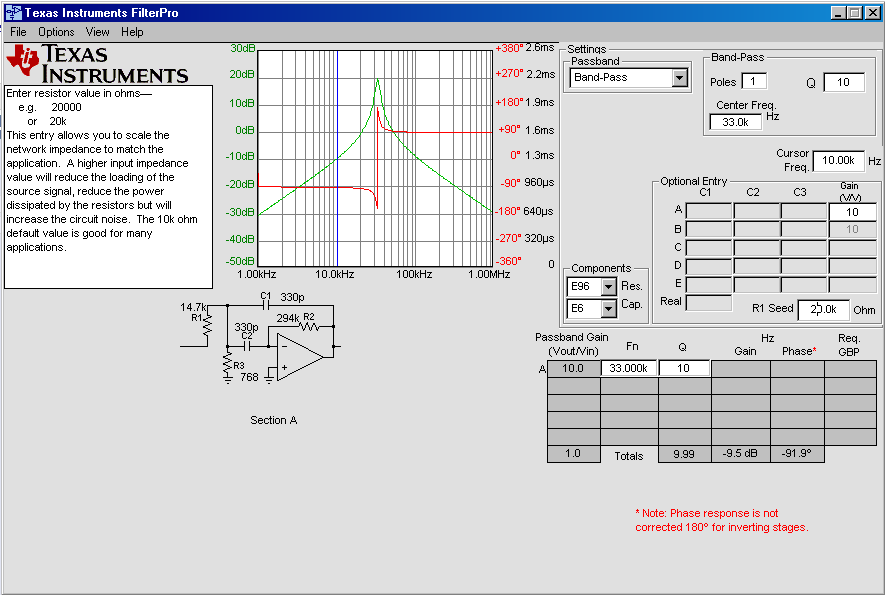Click the Q cell in table row A

pyautogui.click(x=684, y=369)
